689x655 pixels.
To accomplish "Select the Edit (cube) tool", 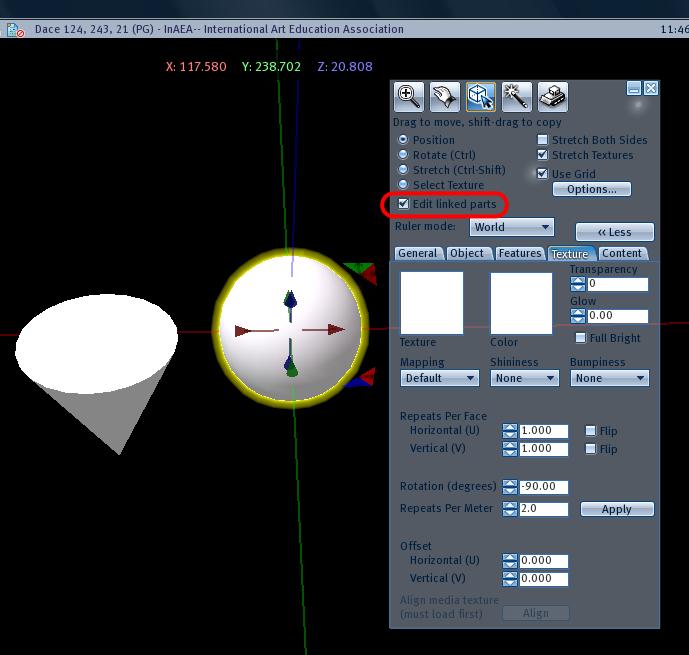I will coord(479,96).
